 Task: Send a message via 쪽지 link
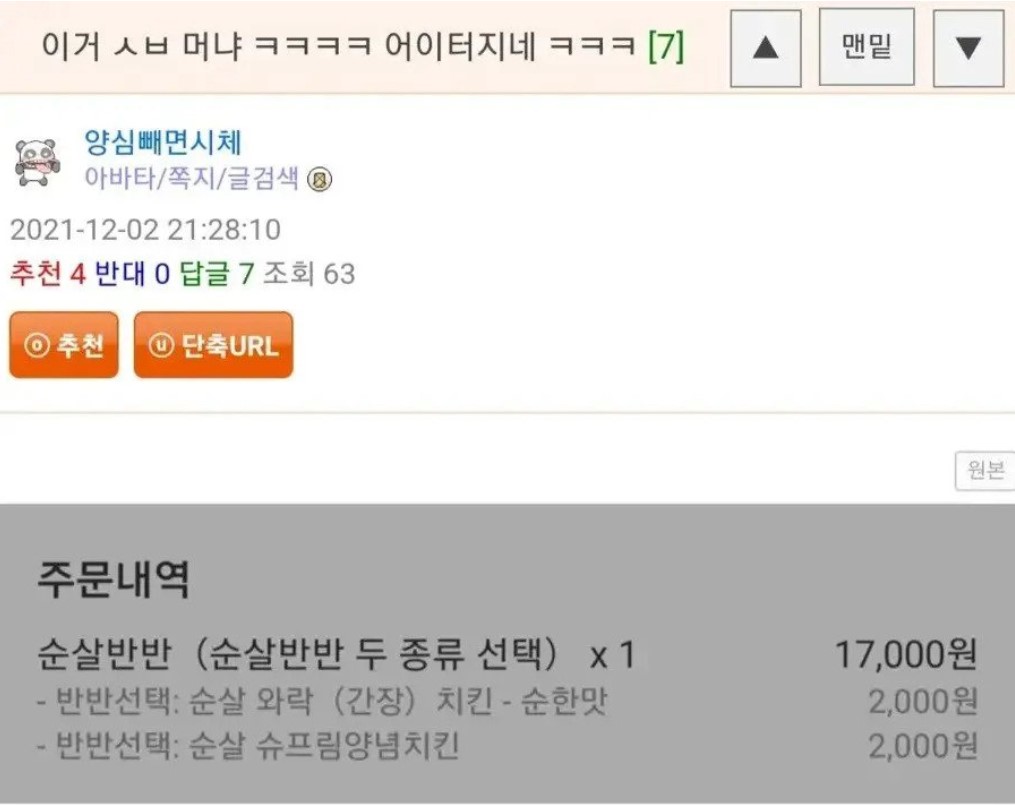(185, 180)
